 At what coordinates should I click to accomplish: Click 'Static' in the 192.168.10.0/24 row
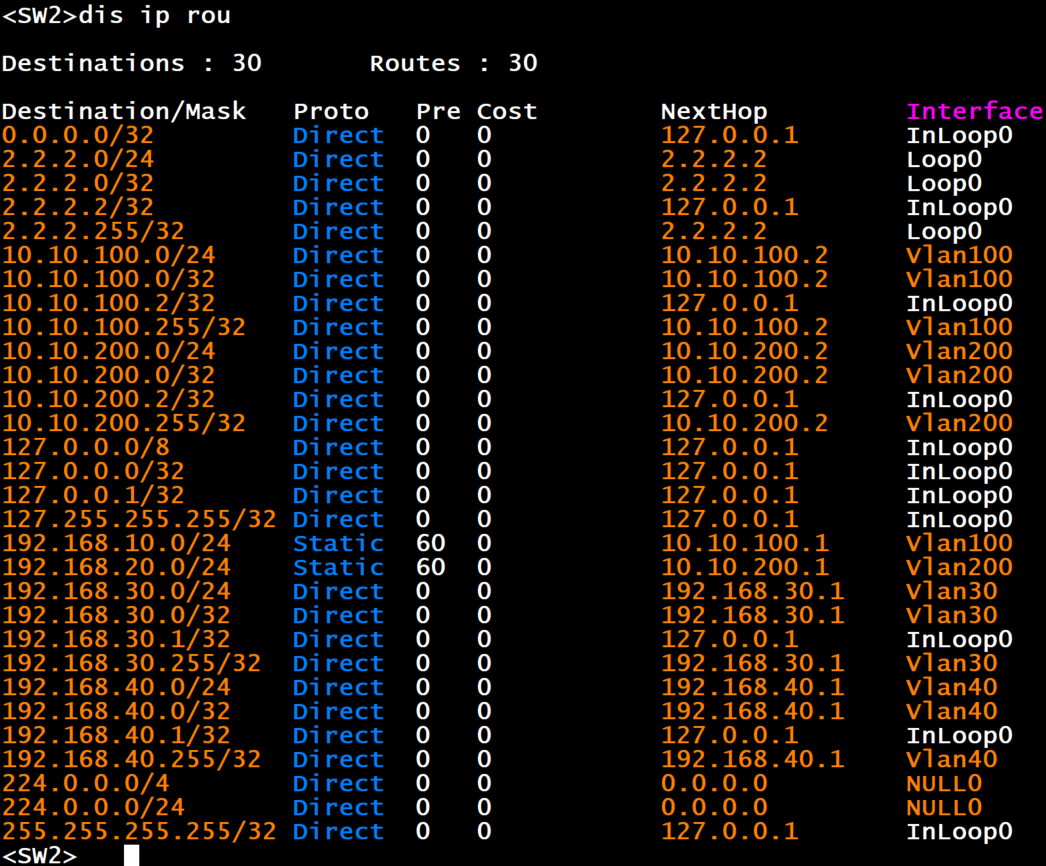338,543
